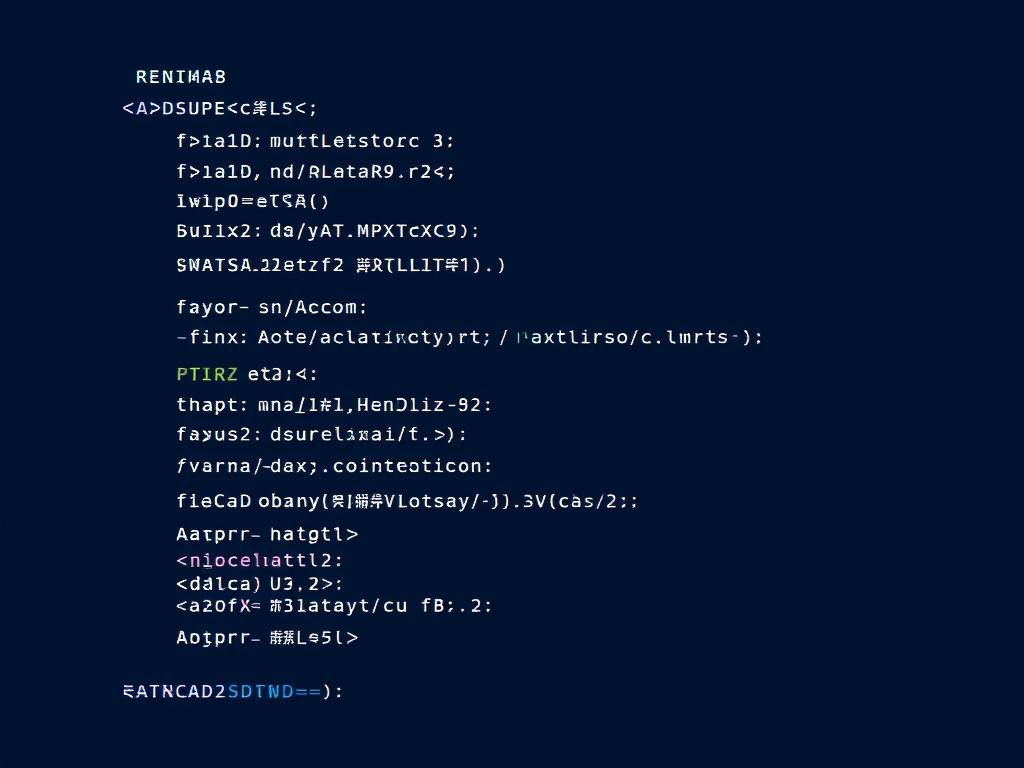The width and height of the screenshot is (1024, 768).
Task: Click the long -finx: Aote line
Action: 469,337
